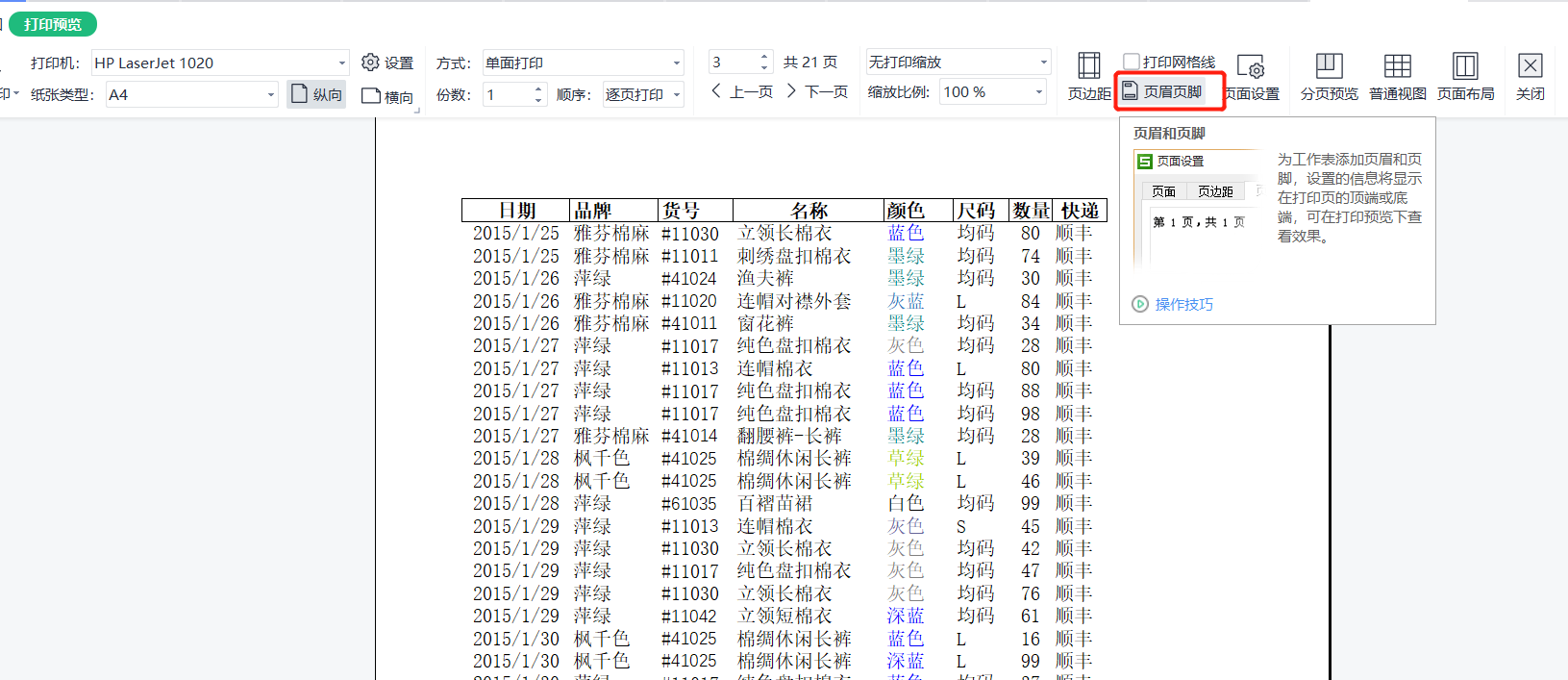Open the 页边距 margins tool
This screenshot has height=680, width=1568.
coord(1089,77)
